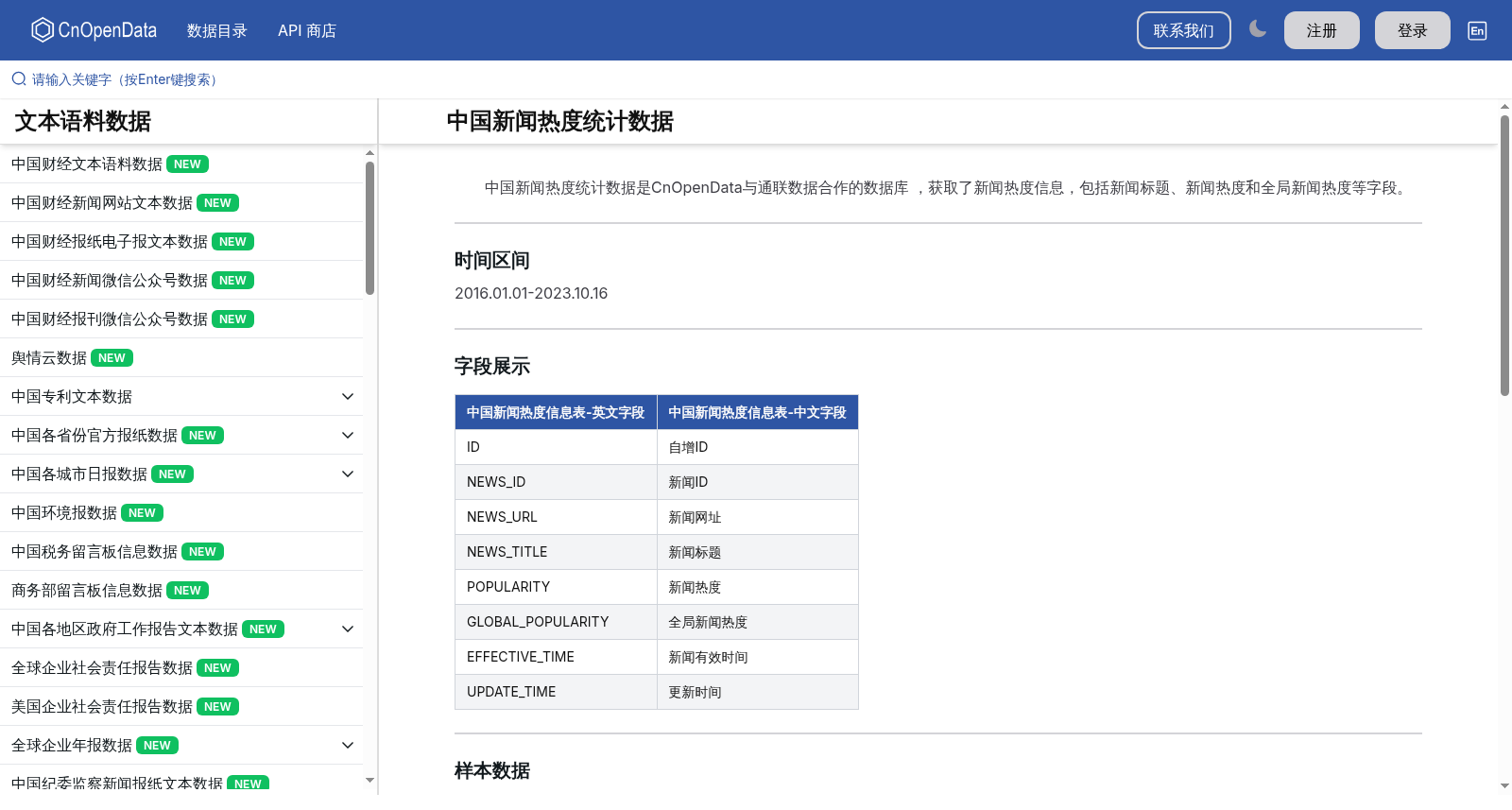Click sidebar scrollbar down arrow

[369, 781]
